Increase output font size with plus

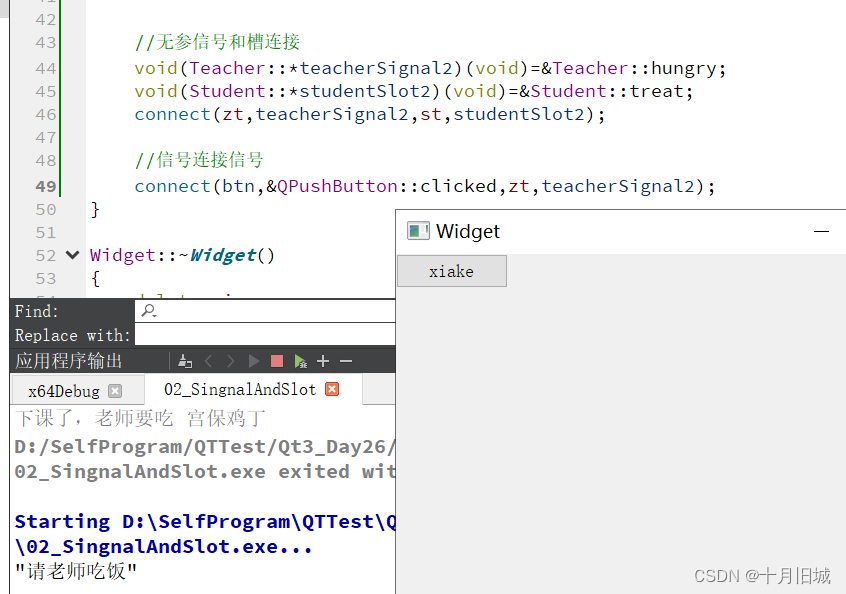(323, 361)
